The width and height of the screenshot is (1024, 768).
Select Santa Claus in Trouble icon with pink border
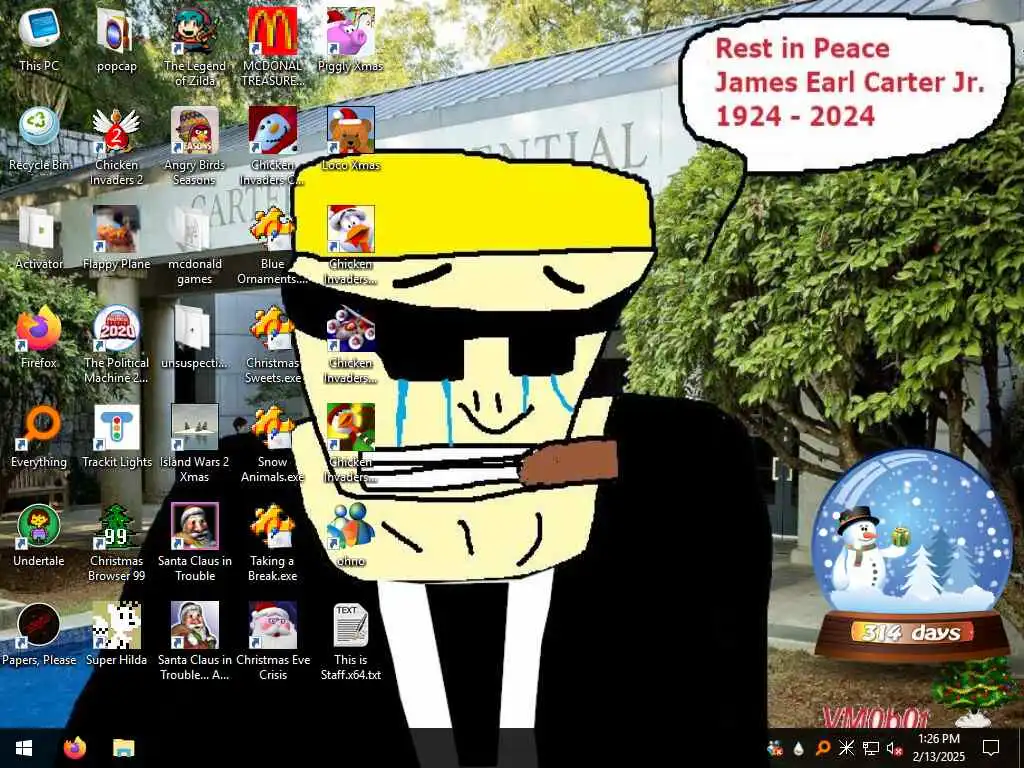click(x=195, y=543)
